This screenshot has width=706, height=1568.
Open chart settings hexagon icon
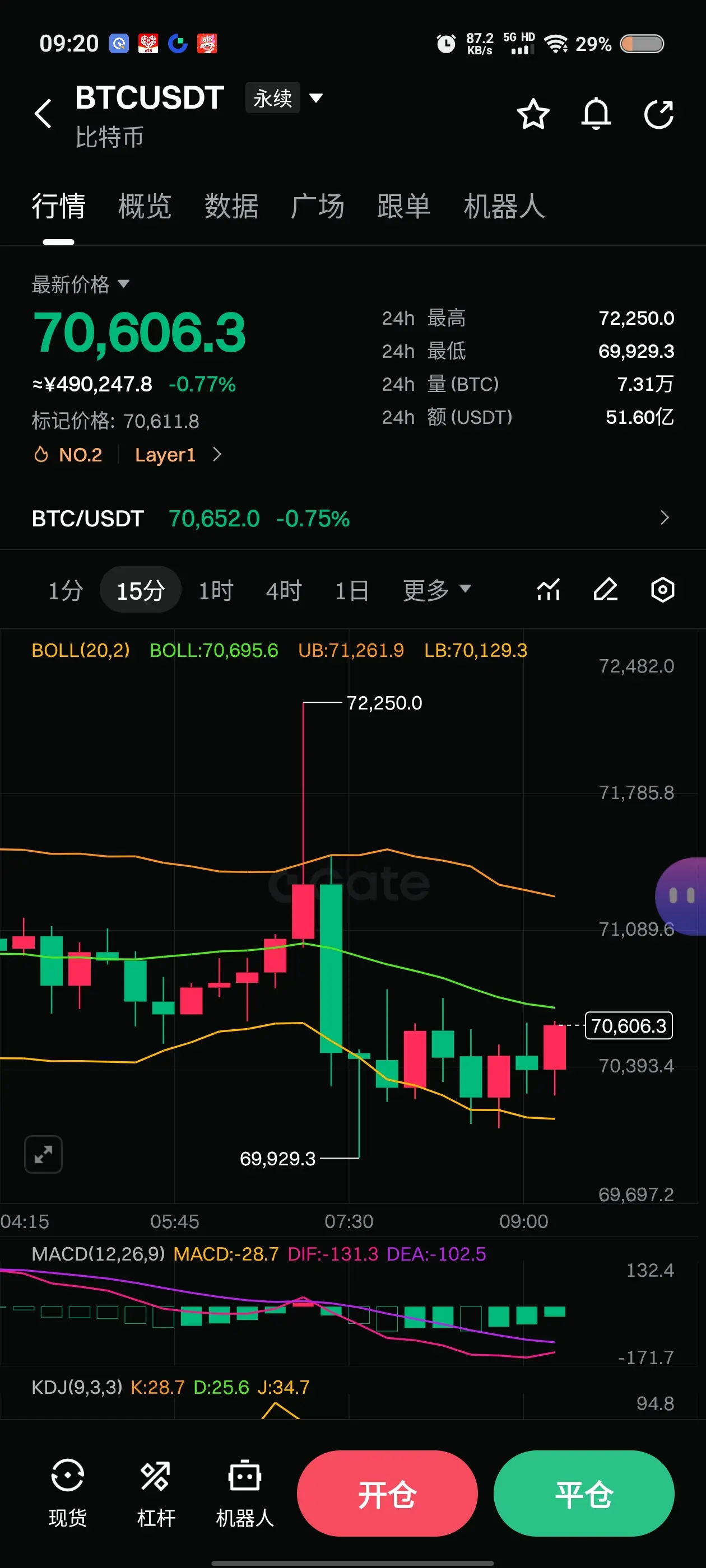(662, 589)
